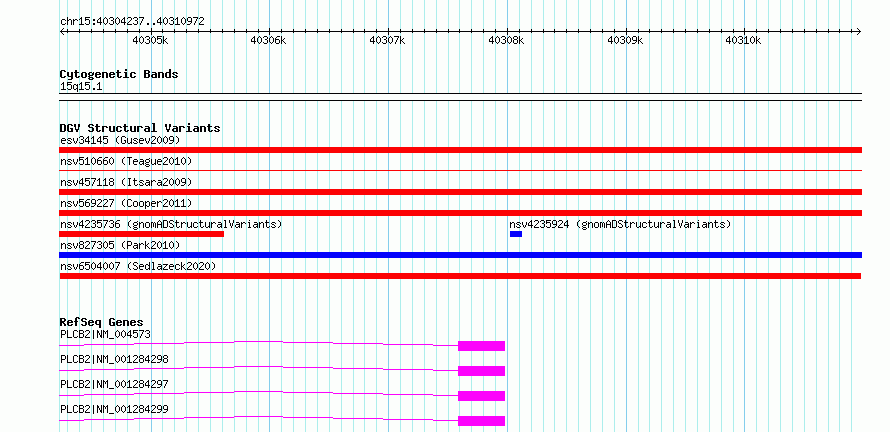Open nsv6504007 (Sedlazeck2020) label

point(138,266)
